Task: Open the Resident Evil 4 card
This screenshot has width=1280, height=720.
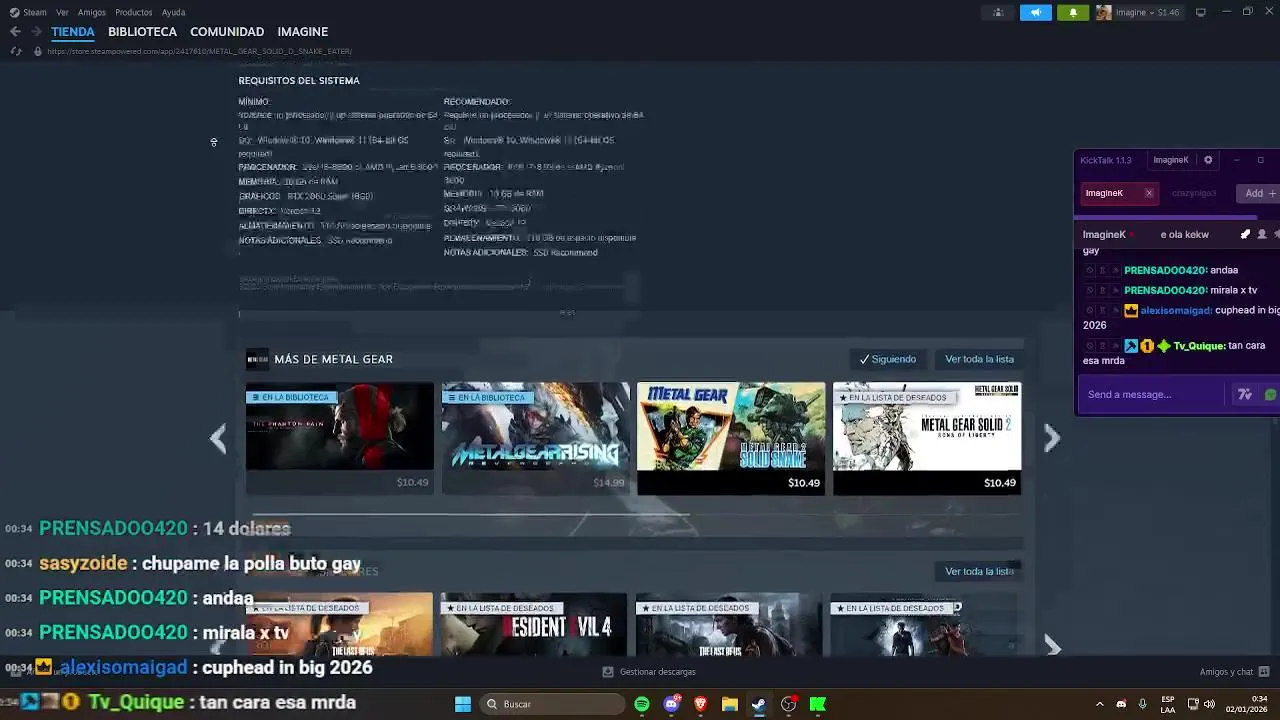Action: (x=534, y=626)
